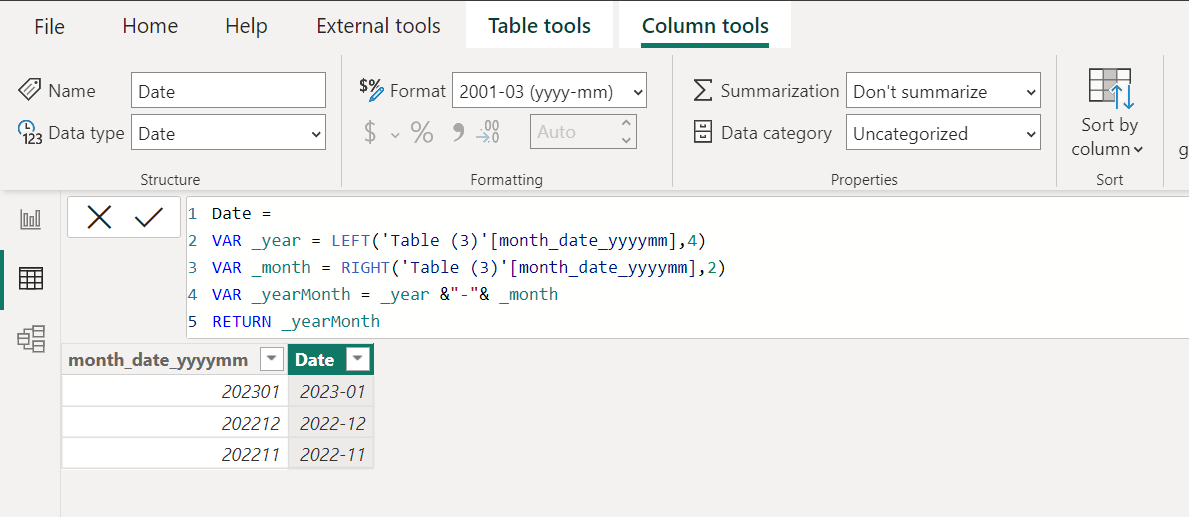Open the Model view icon
This screenshot has width=1189, height=517.
31,339
